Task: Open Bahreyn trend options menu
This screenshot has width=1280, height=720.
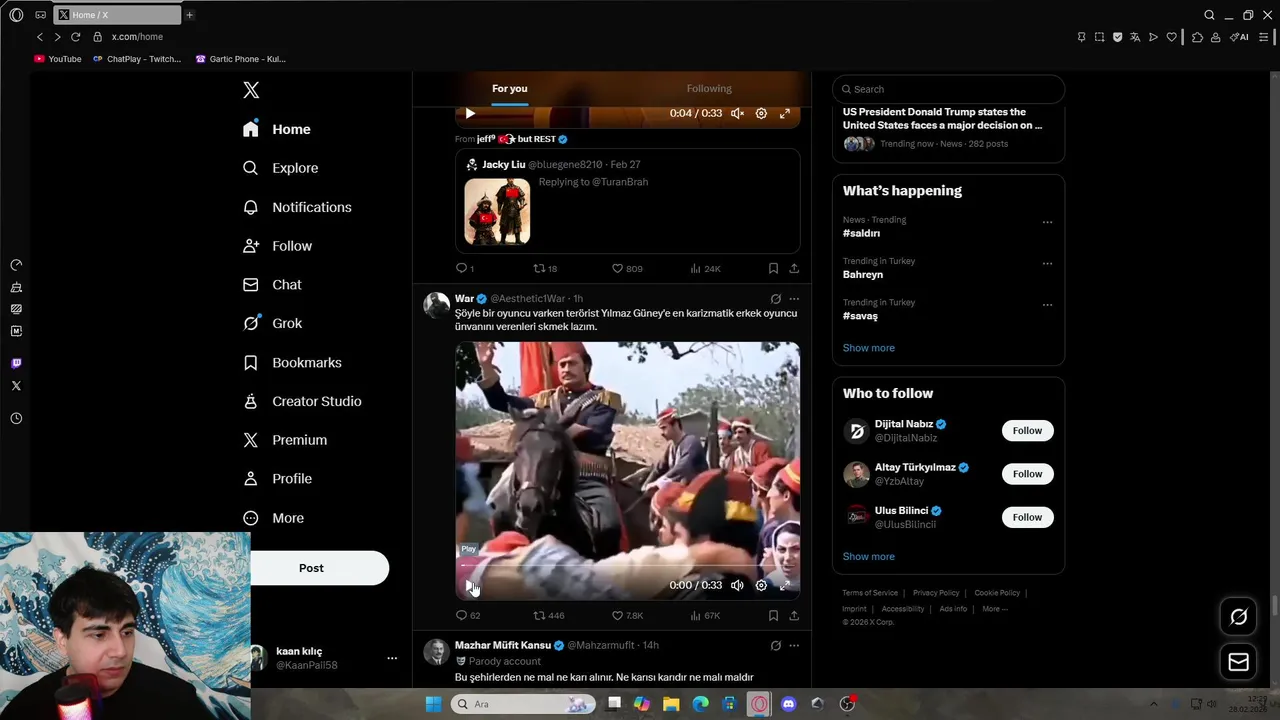Action: [1047, 263]
